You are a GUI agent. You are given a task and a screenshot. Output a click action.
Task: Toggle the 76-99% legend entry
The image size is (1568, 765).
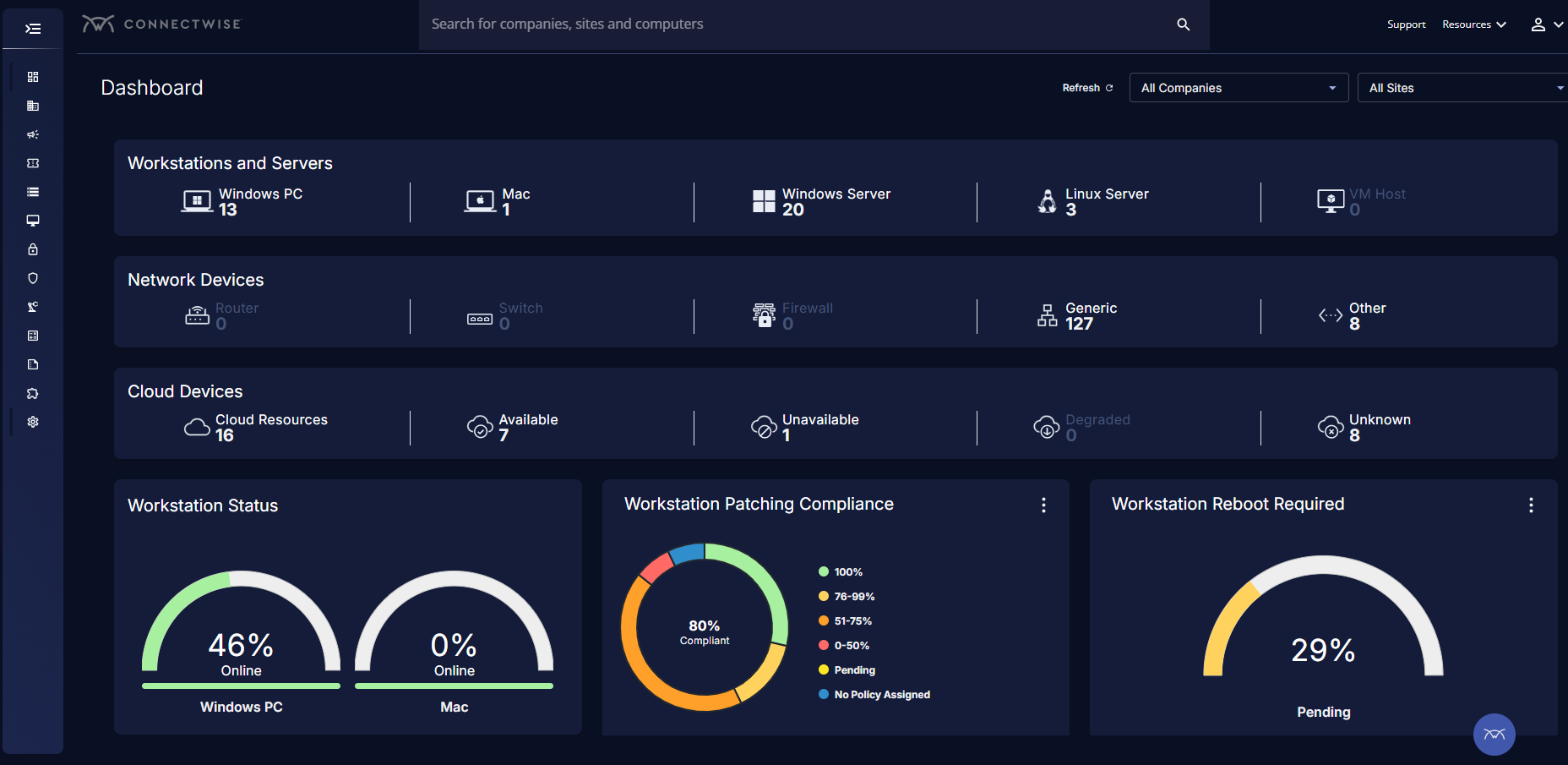(x=847, y=597)
